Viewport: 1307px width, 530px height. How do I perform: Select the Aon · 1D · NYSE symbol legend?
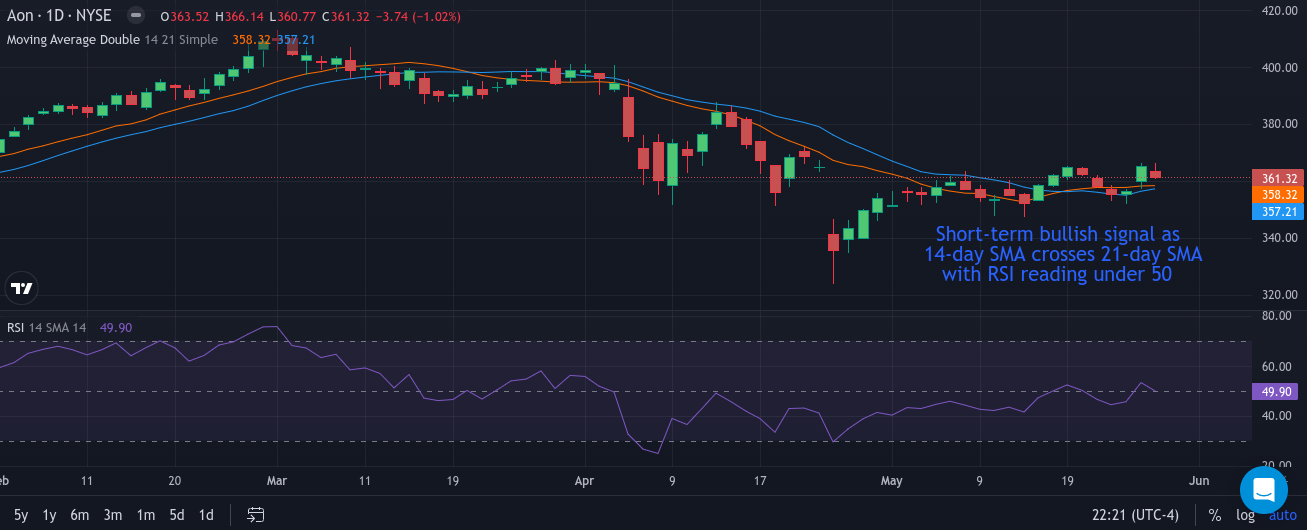tap(59, 16)
